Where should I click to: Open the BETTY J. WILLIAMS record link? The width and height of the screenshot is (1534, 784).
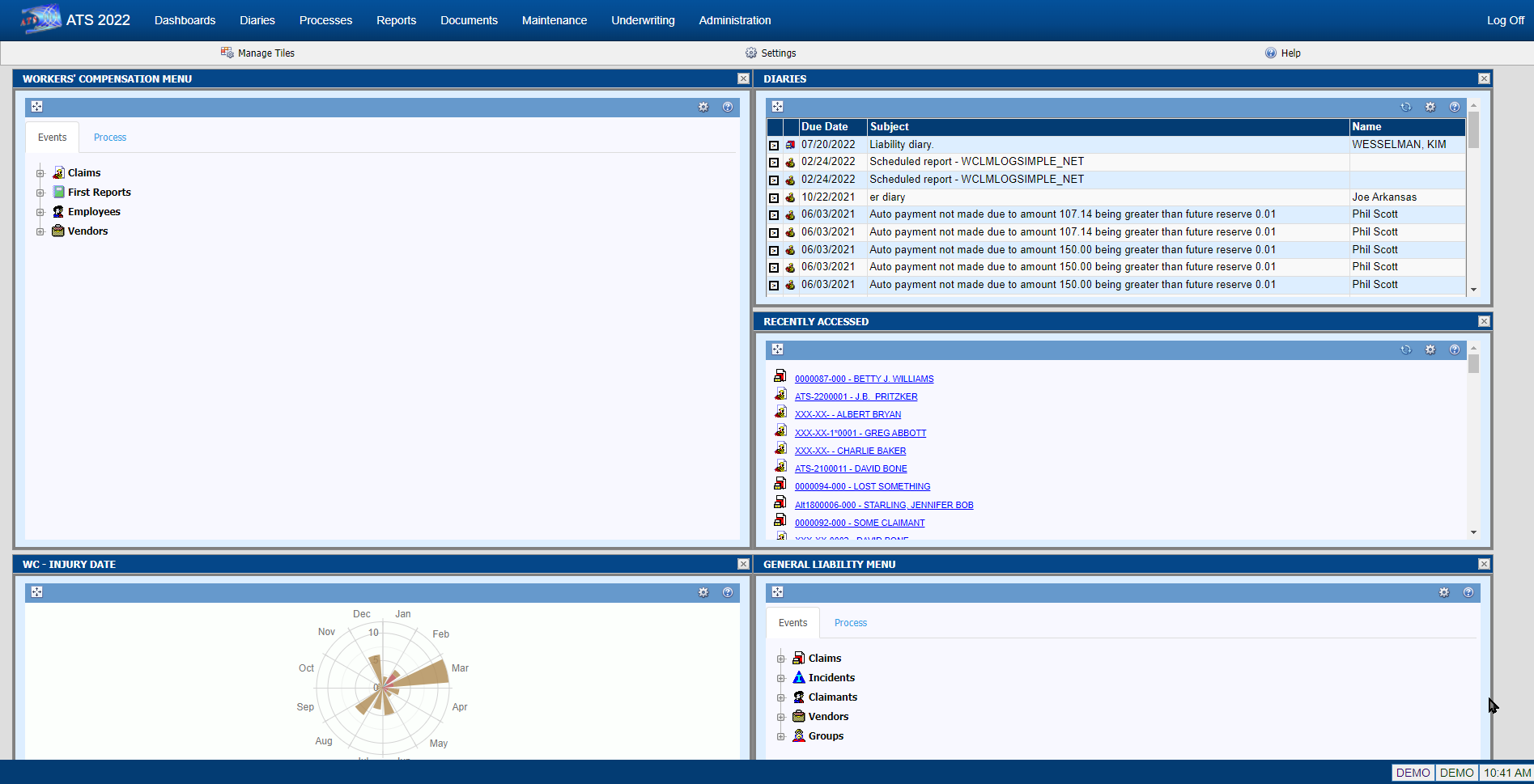click(x=864, y=379)
